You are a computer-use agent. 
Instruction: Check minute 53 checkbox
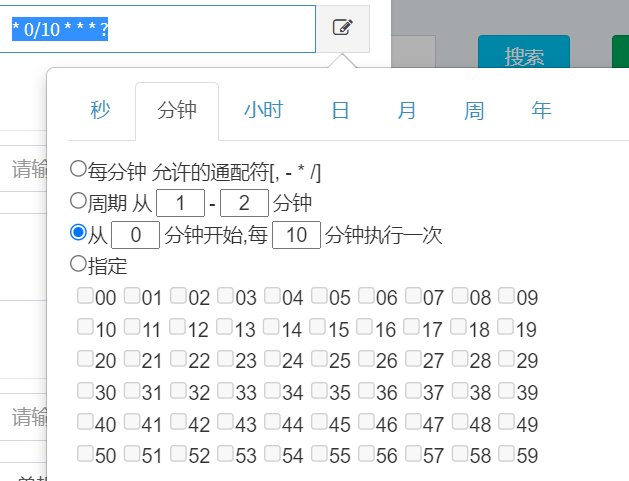[x=225, y=454]
